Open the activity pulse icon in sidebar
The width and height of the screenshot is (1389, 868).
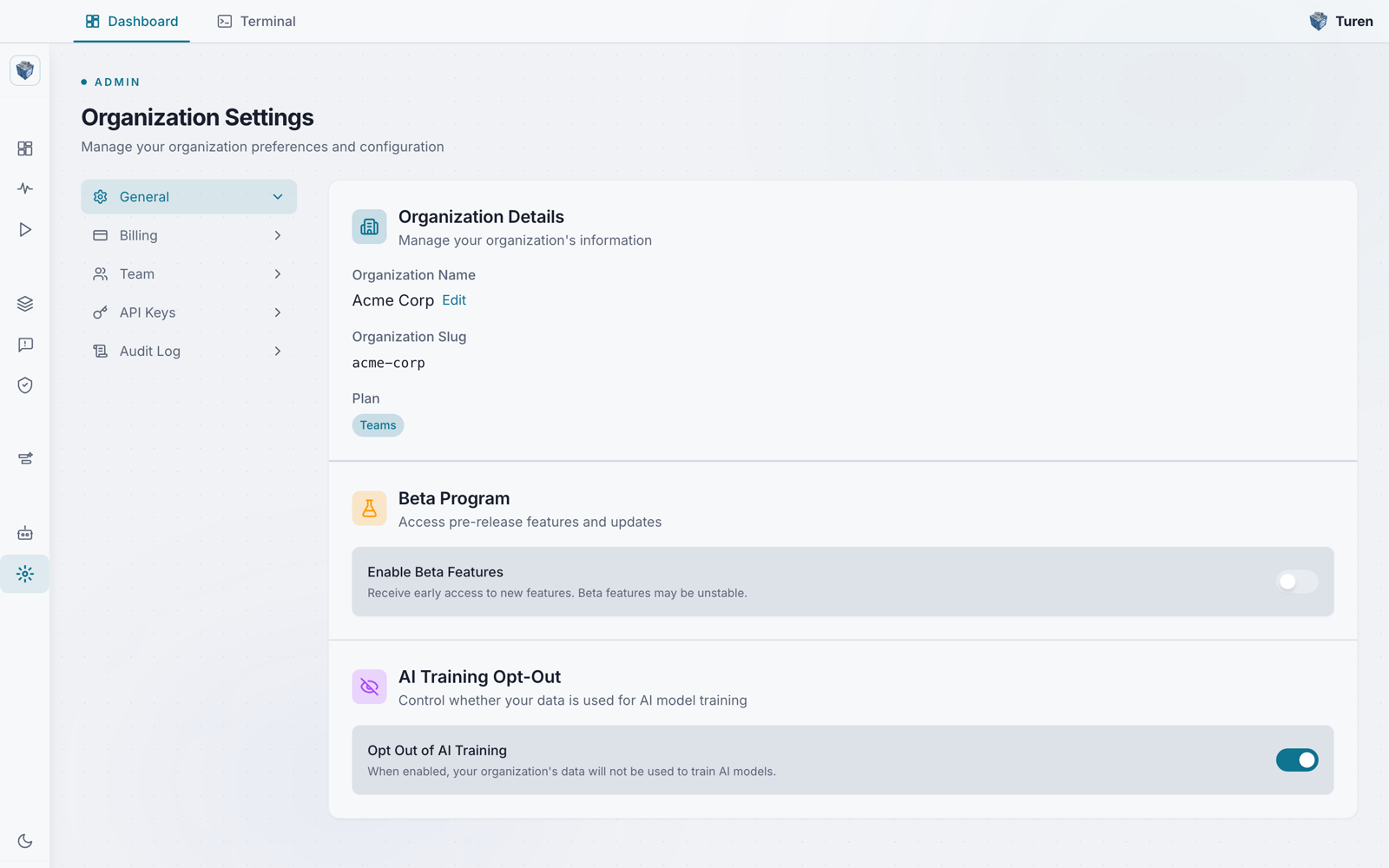[25, 188]
